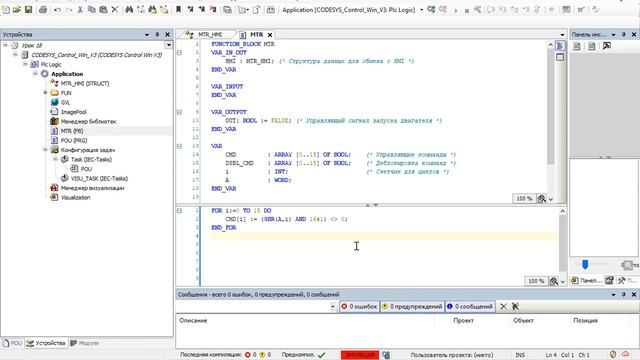Select the FUN folder in tree

[66, 93]
